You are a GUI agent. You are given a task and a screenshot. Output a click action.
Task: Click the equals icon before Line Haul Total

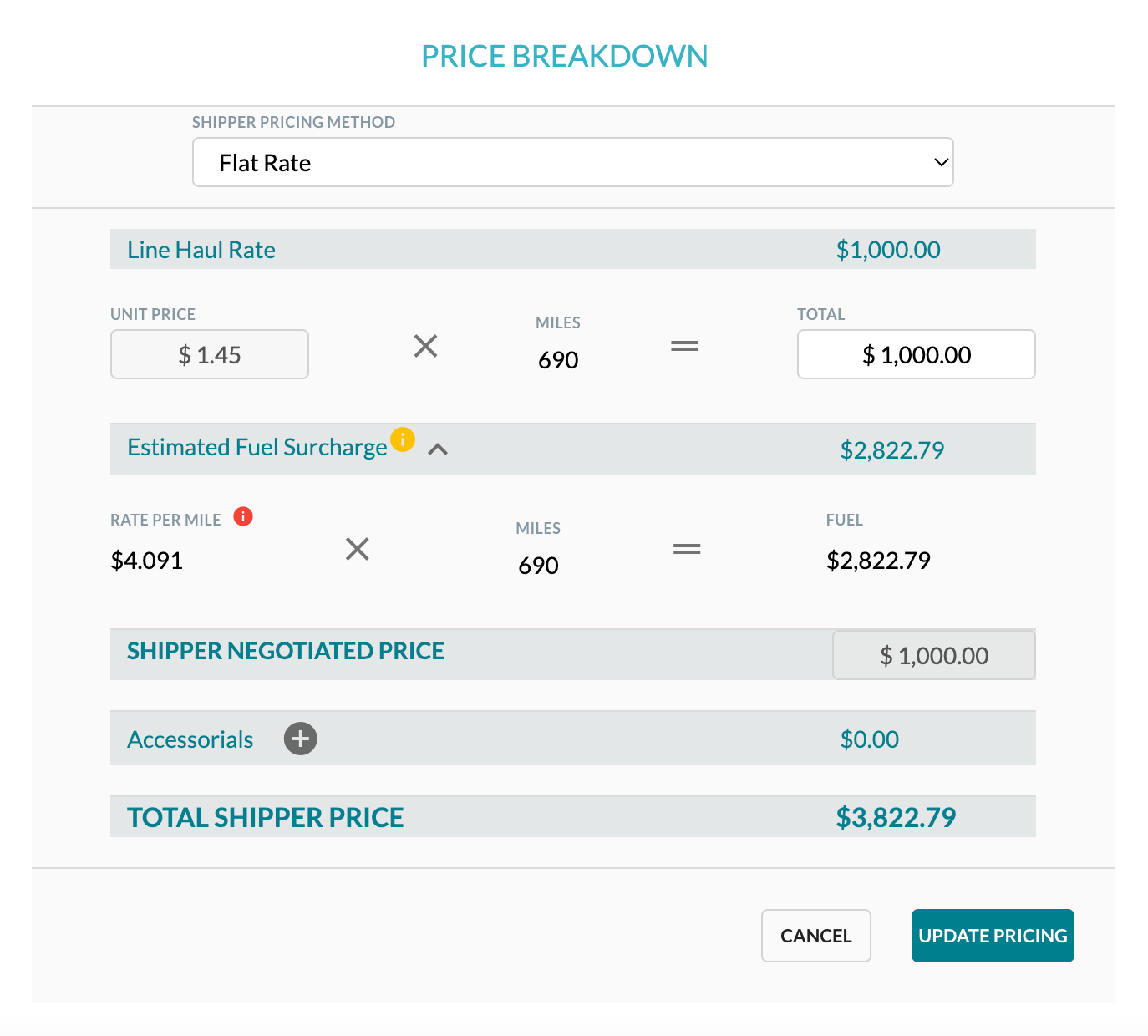click(x=685, y=346)
